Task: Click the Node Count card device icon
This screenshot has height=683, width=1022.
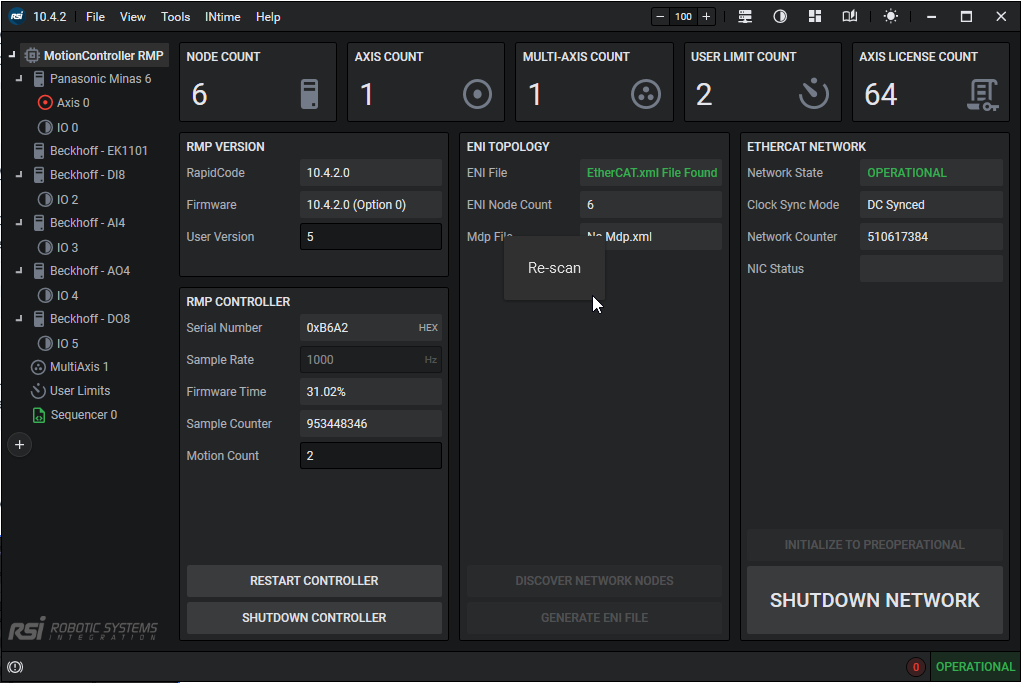Action: [310, 94]
